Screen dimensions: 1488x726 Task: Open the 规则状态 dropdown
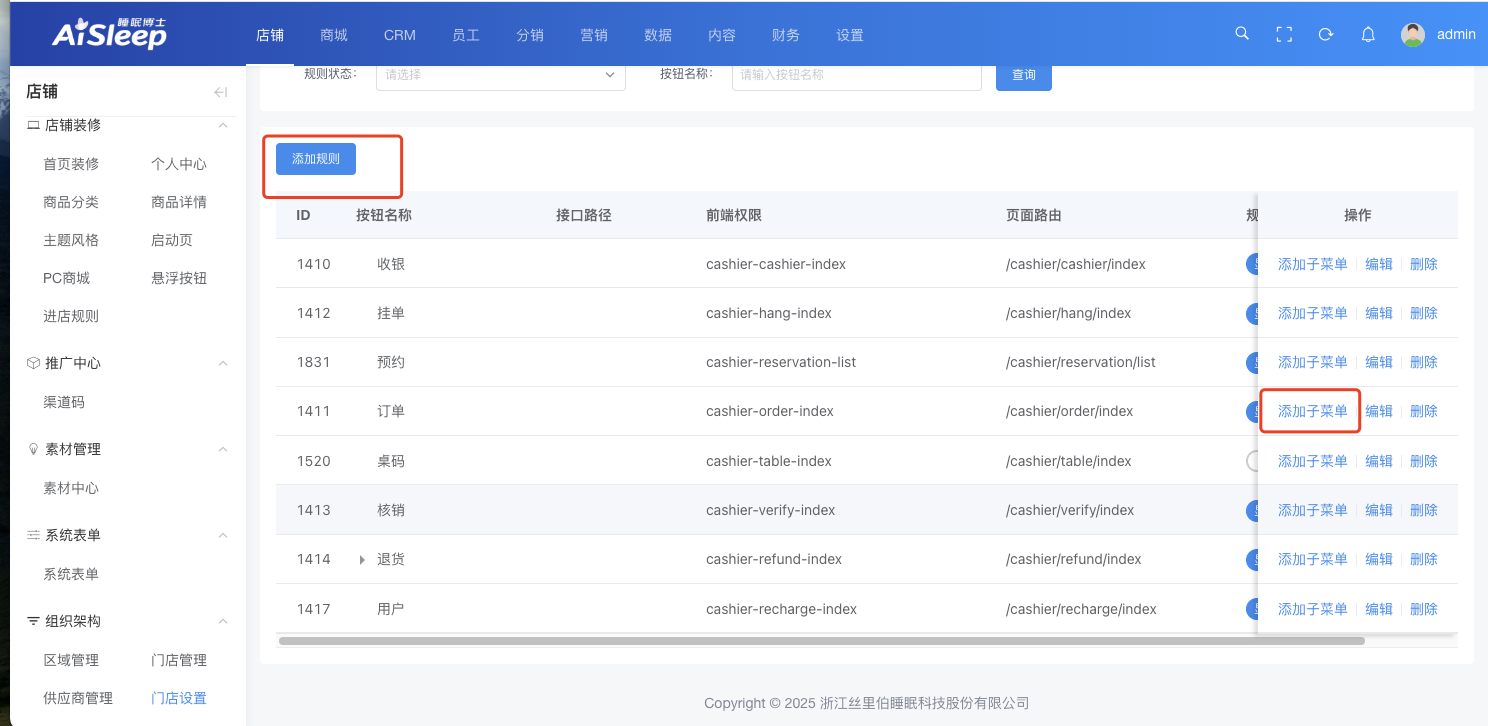(x=501, y=74)
